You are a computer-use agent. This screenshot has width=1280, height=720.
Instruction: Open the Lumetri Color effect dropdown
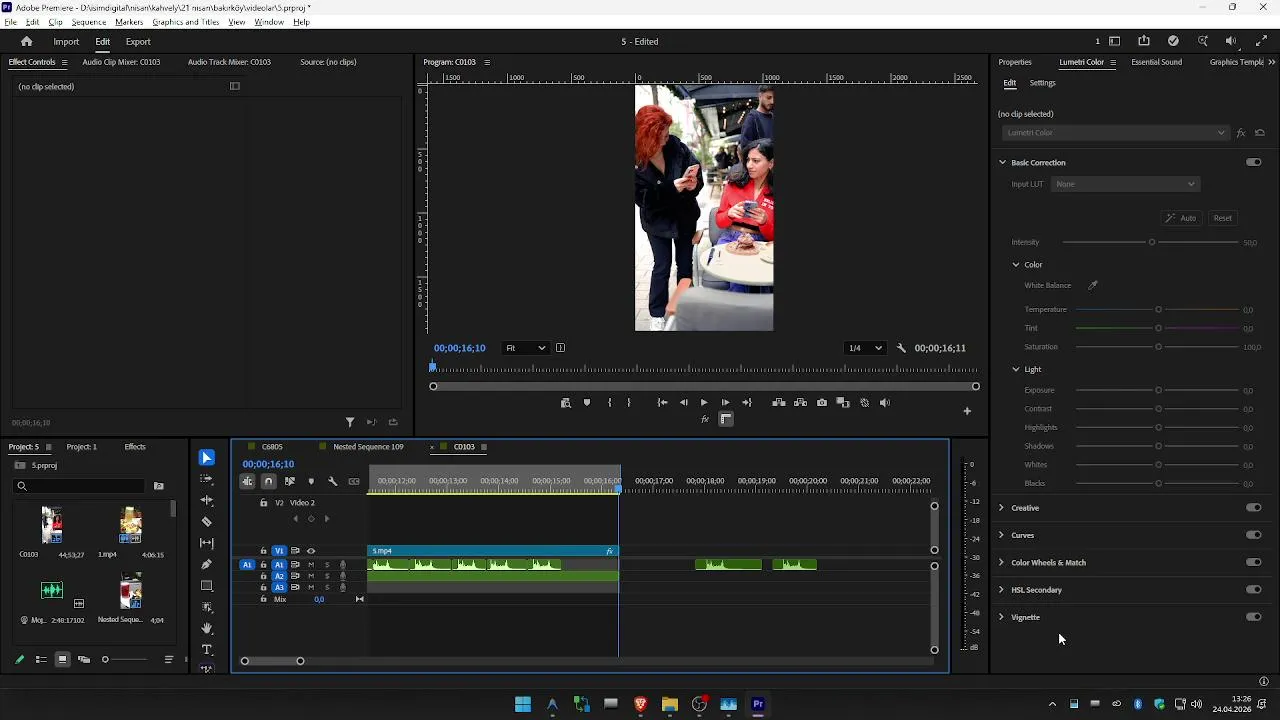[x=1114, y=133]
